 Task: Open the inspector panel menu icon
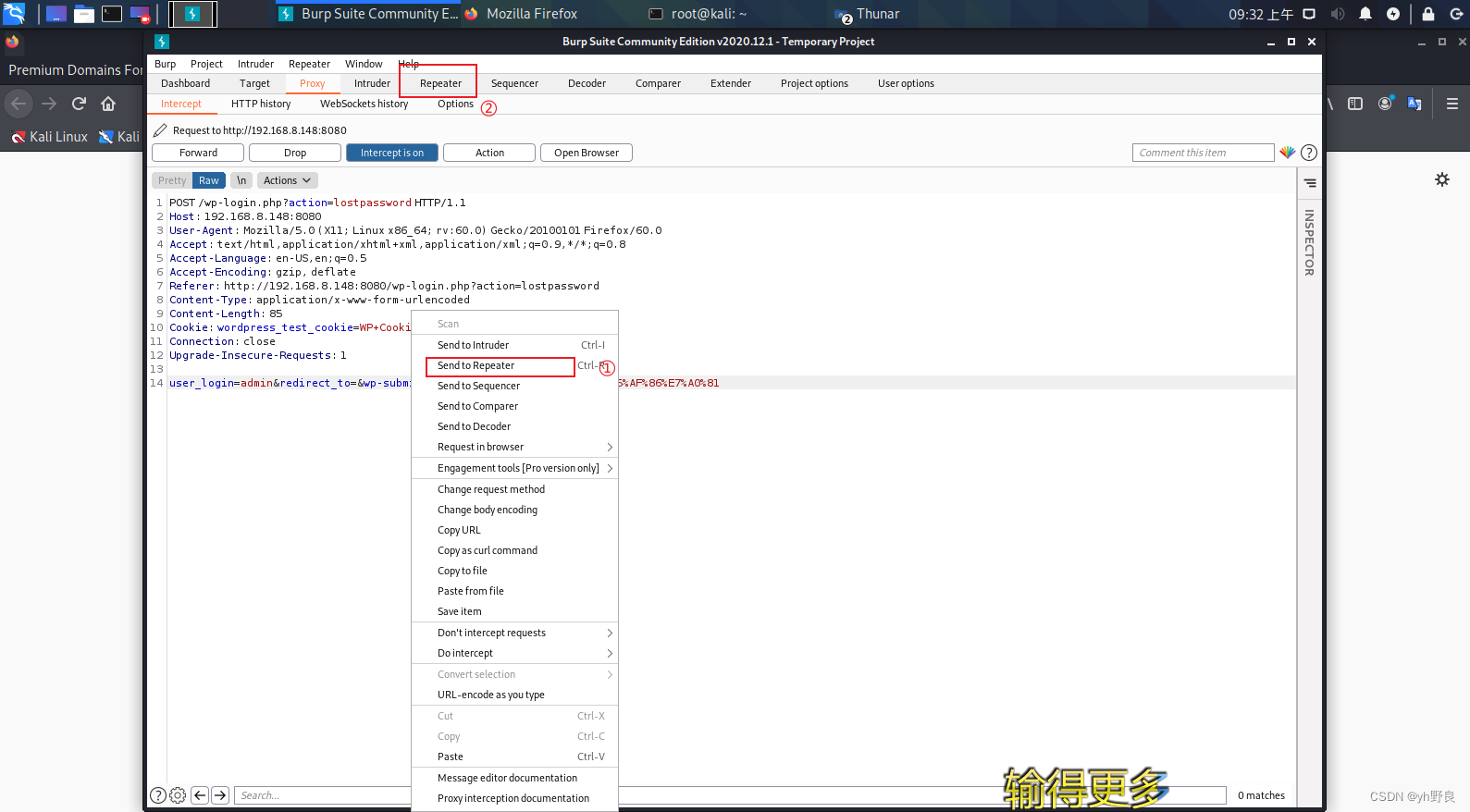click(x=1310, y=183)
